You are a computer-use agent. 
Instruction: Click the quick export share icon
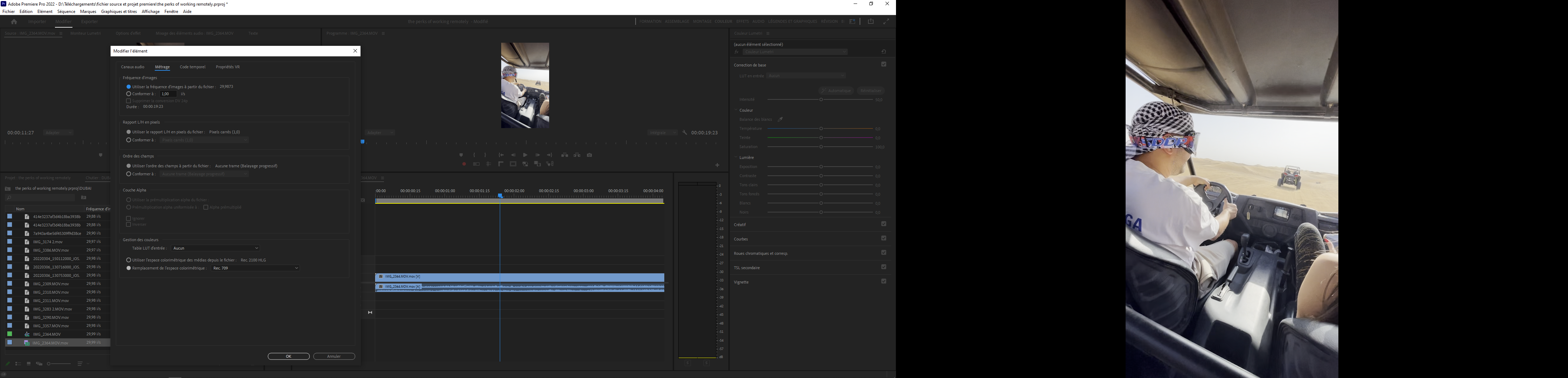tap(870, 21)
